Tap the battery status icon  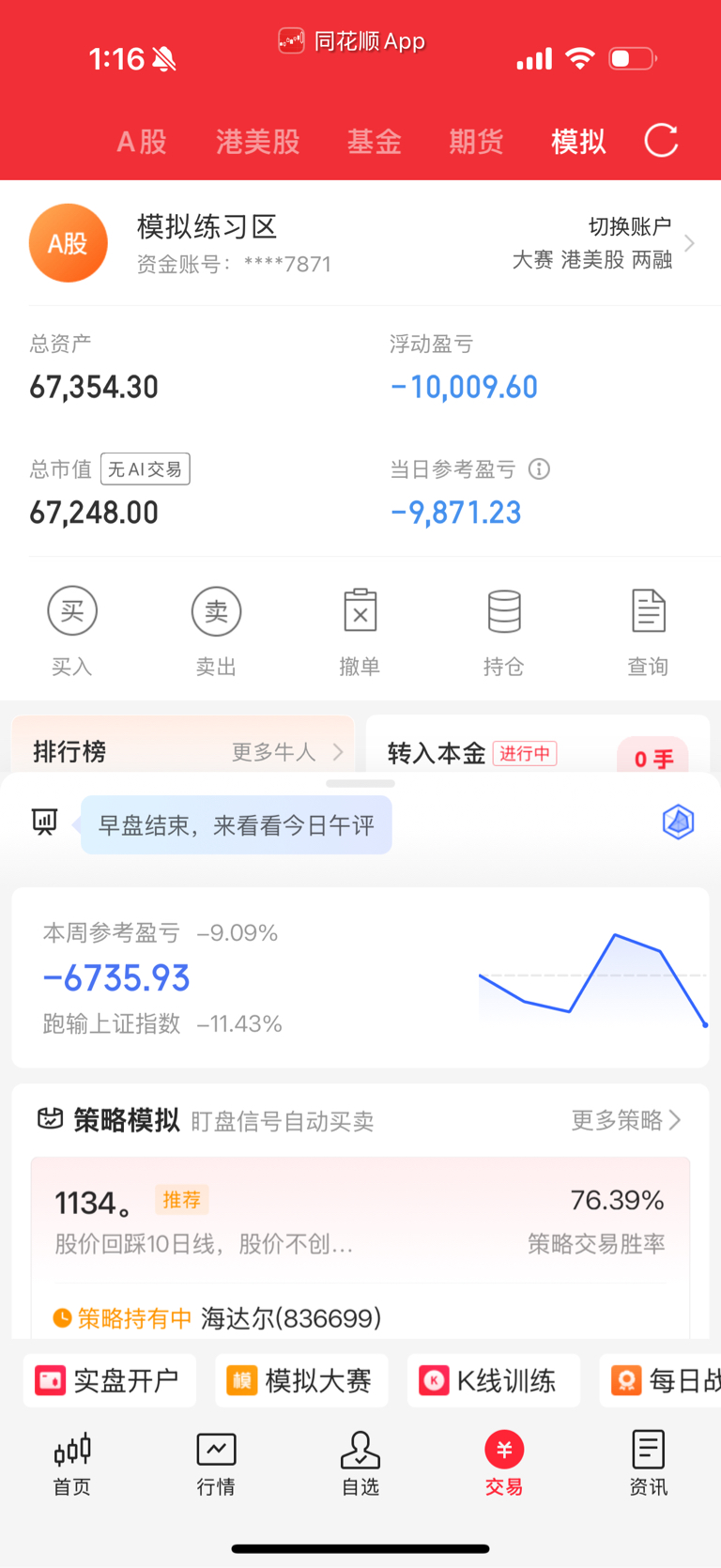click(633, 59)
